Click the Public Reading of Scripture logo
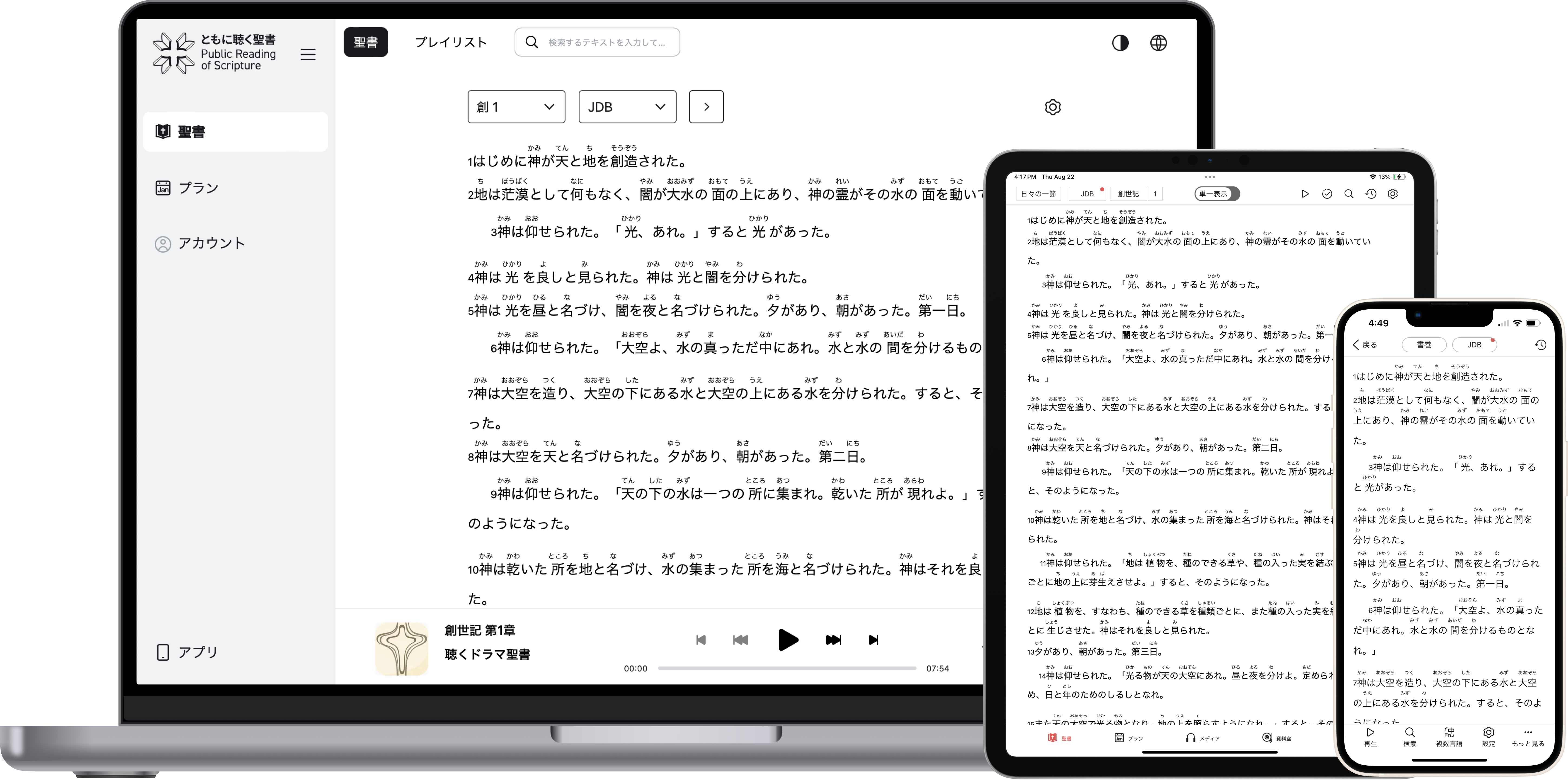The height and width of the screenshot is (784, 1568). [x=214, y=53]
